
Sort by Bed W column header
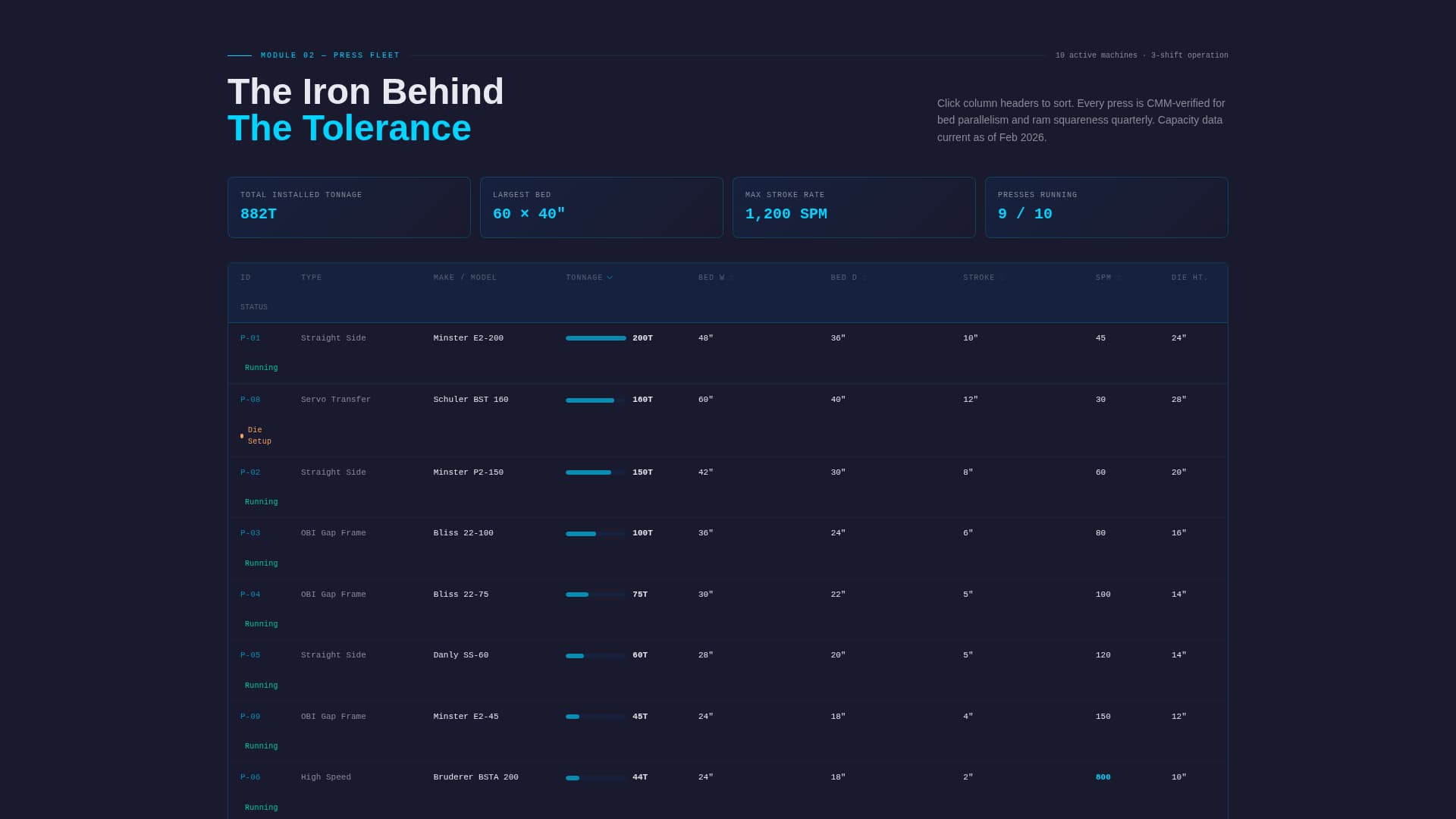click(711, 278)
